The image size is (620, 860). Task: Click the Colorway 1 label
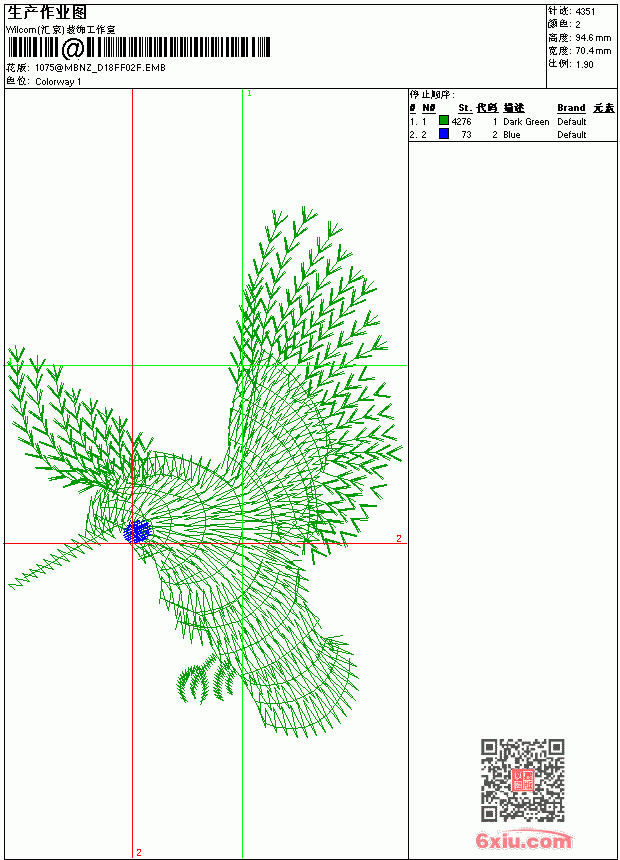[x=58, y=82]
